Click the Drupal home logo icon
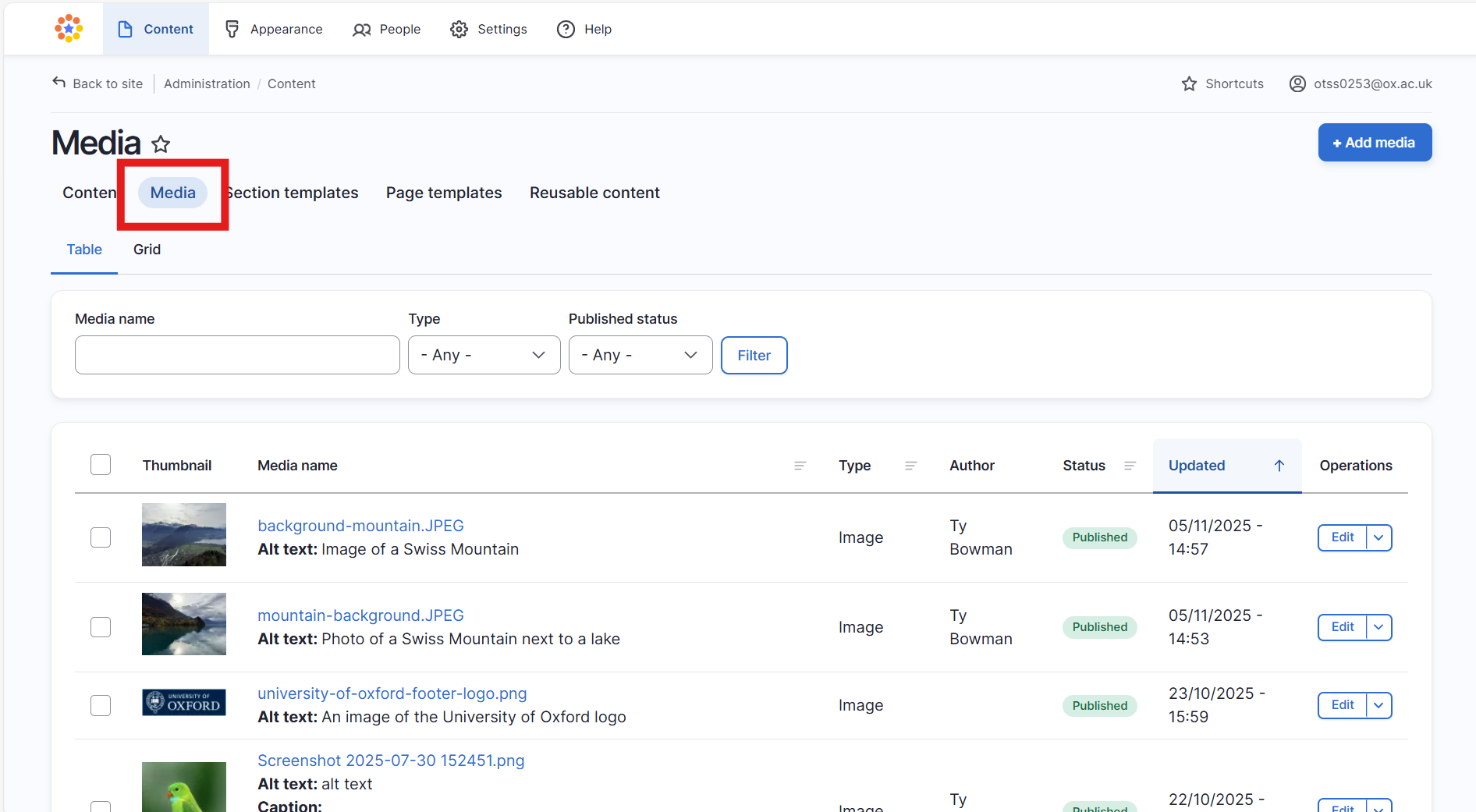The width and height of the screenshot is (1476, 812). (x=69, y=29)
